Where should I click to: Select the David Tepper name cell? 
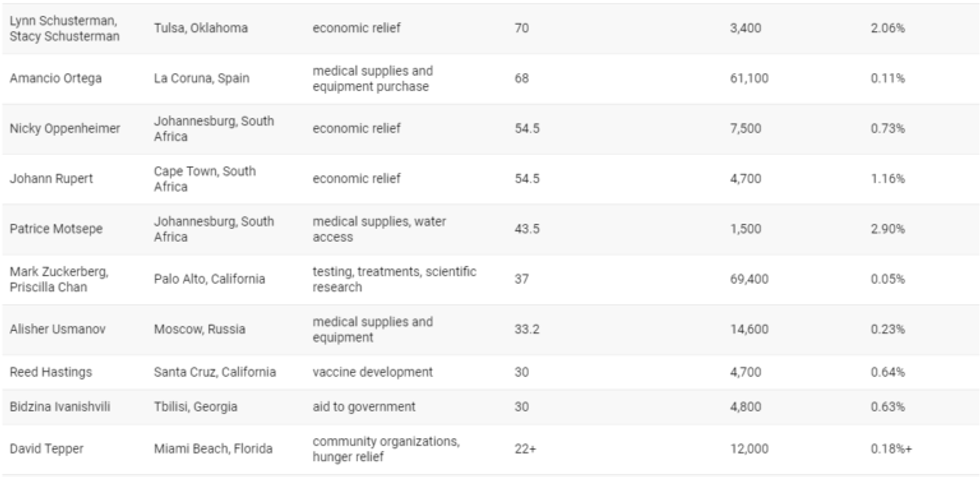click(46, 449)
